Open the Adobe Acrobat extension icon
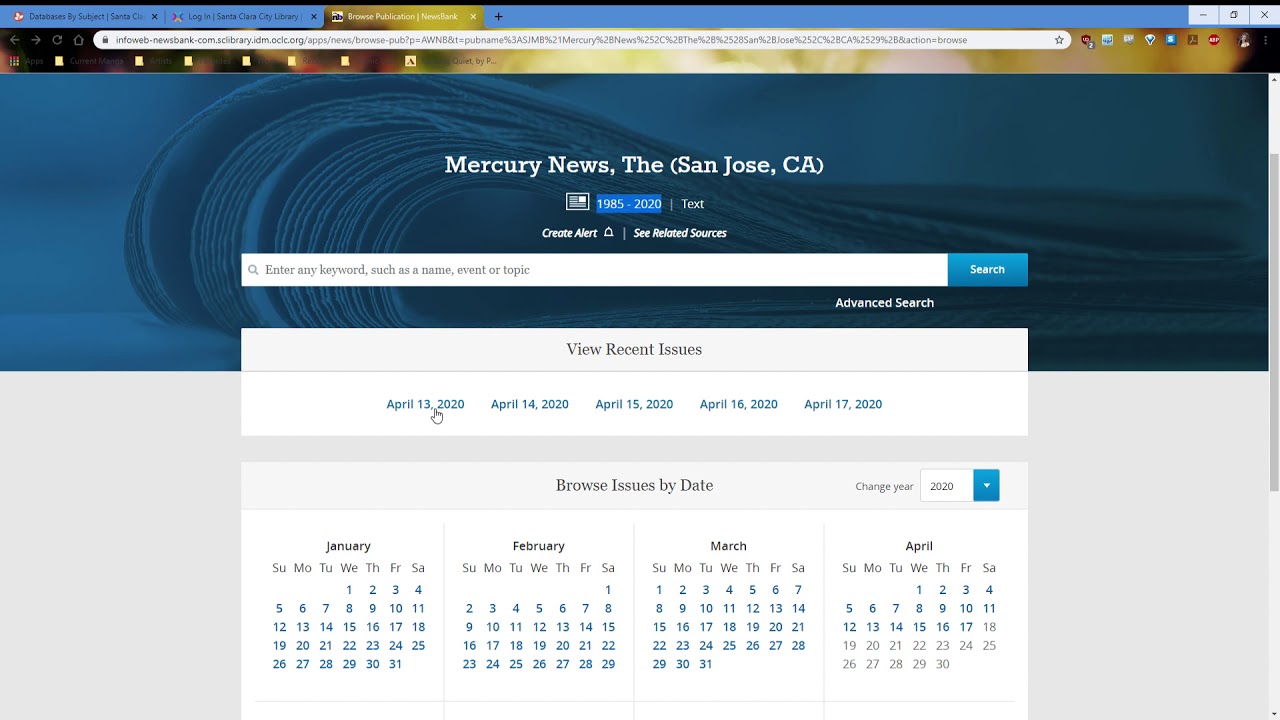This screenshot has width=1280, height=720. [x=1192, y=40]
